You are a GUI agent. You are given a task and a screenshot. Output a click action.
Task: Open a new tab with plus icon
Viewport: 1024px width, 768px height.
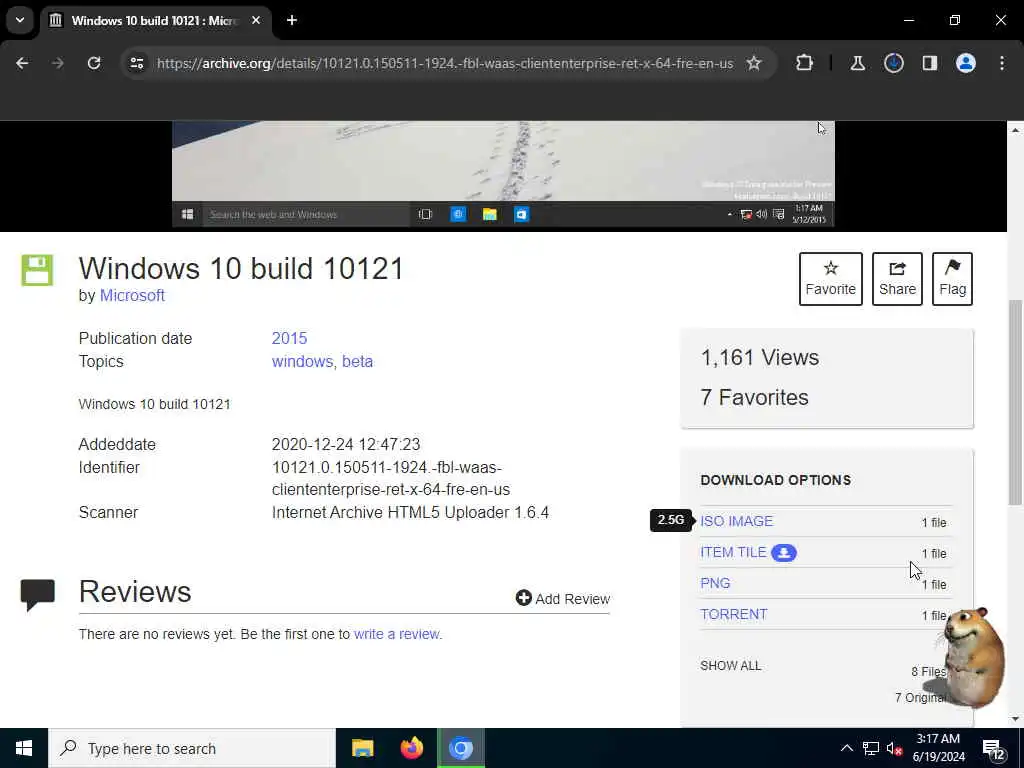[292, 20]
